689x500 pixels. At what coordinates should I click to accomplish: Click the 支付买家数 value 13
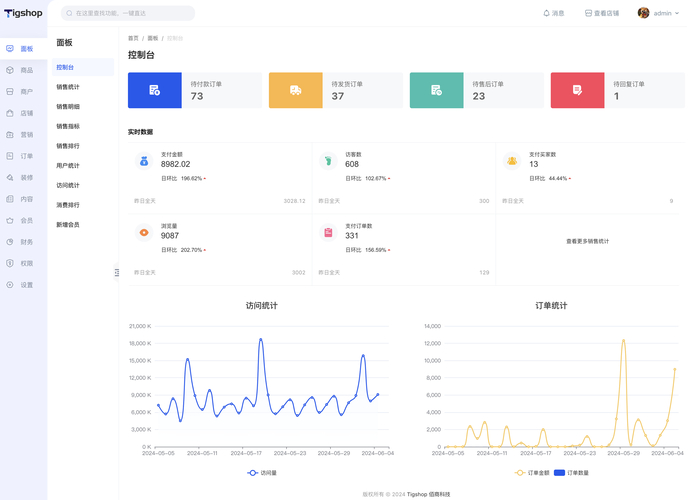pyautogui.click(x=533, y=164)
